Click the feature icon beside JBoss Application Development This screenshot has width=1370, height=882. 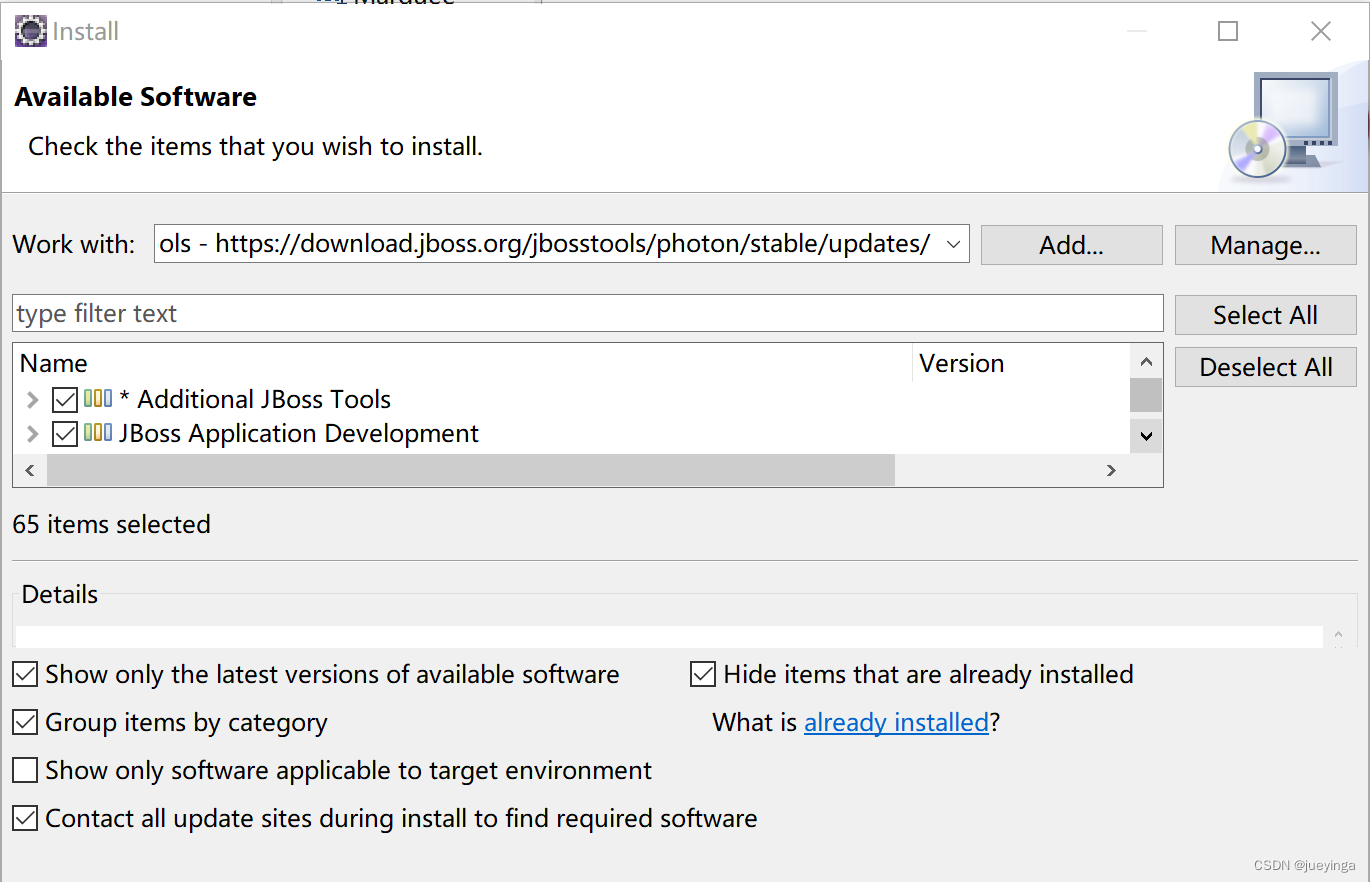click(99, 433)
